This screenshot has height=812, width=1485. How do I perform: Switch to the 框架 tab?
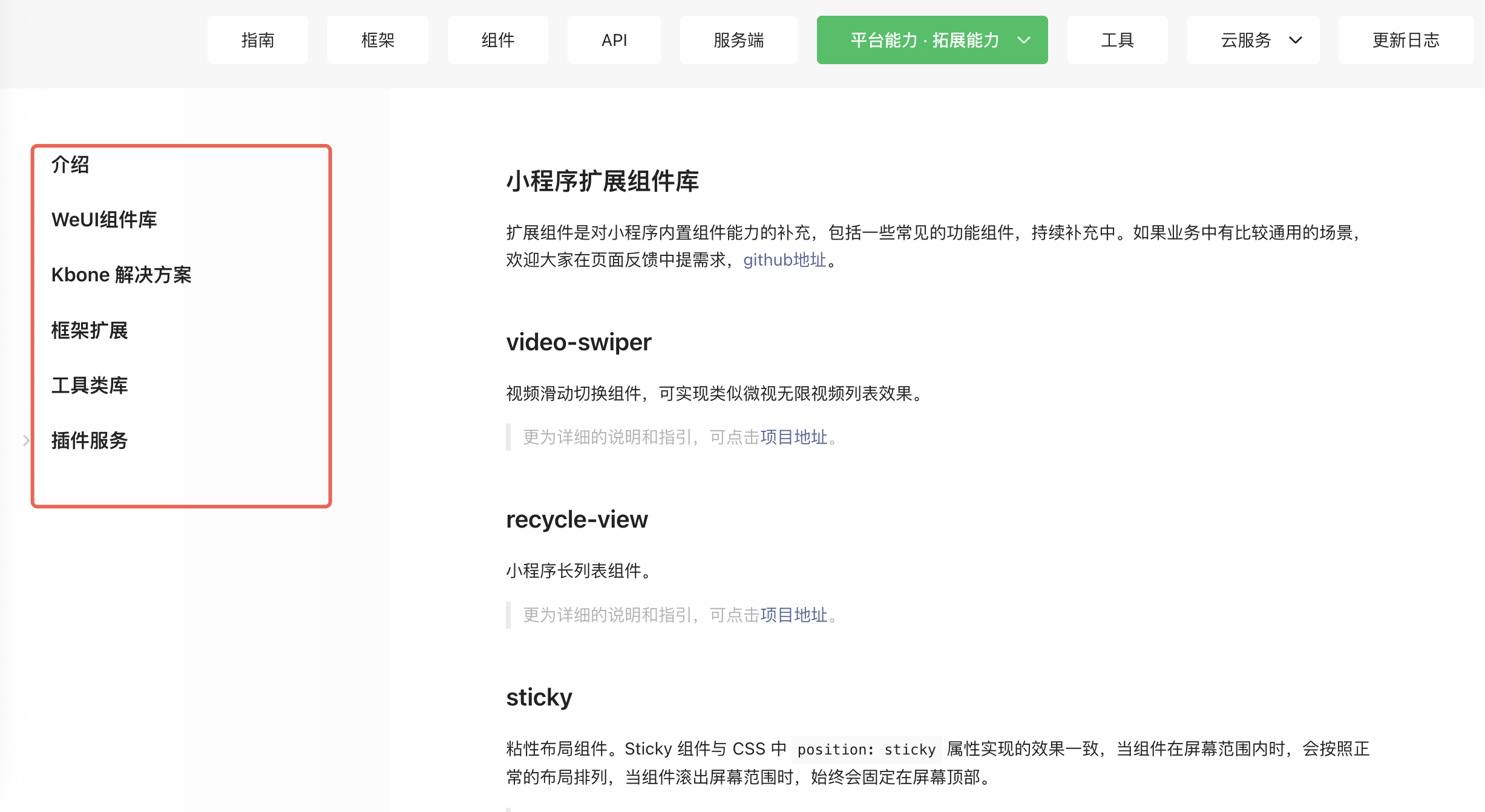[378, 40]
